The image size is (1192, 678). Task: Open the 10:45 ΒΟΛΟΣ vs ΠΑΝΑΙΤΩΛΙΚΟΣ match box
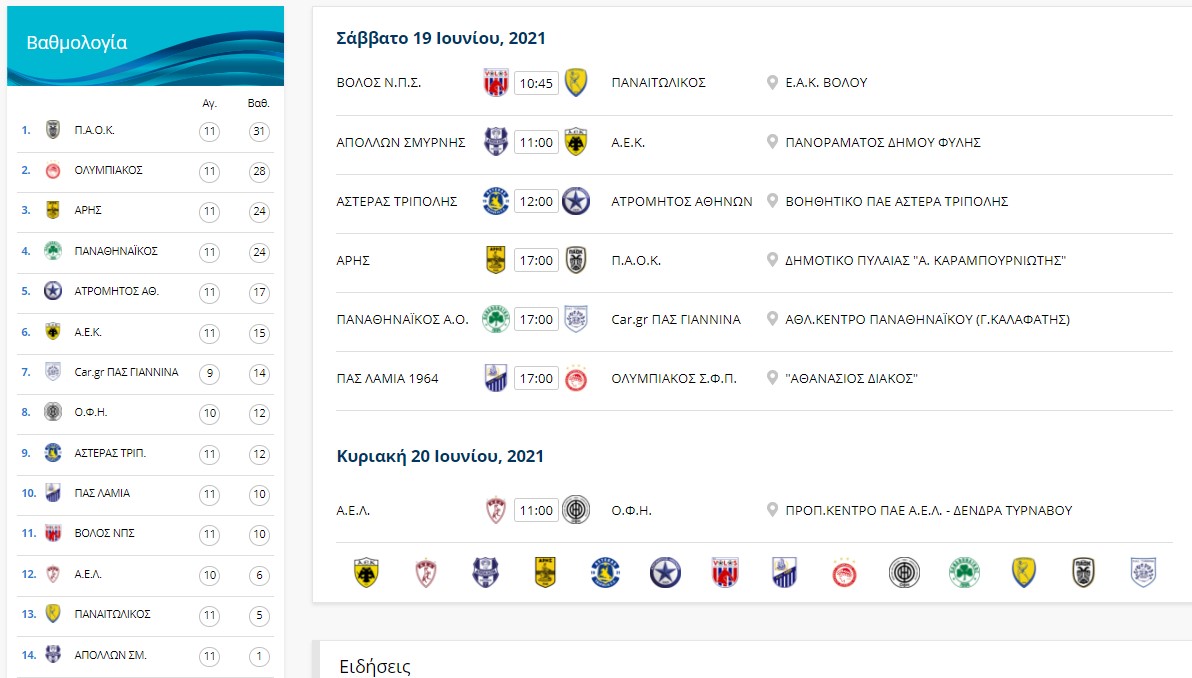tap(536, 83)
